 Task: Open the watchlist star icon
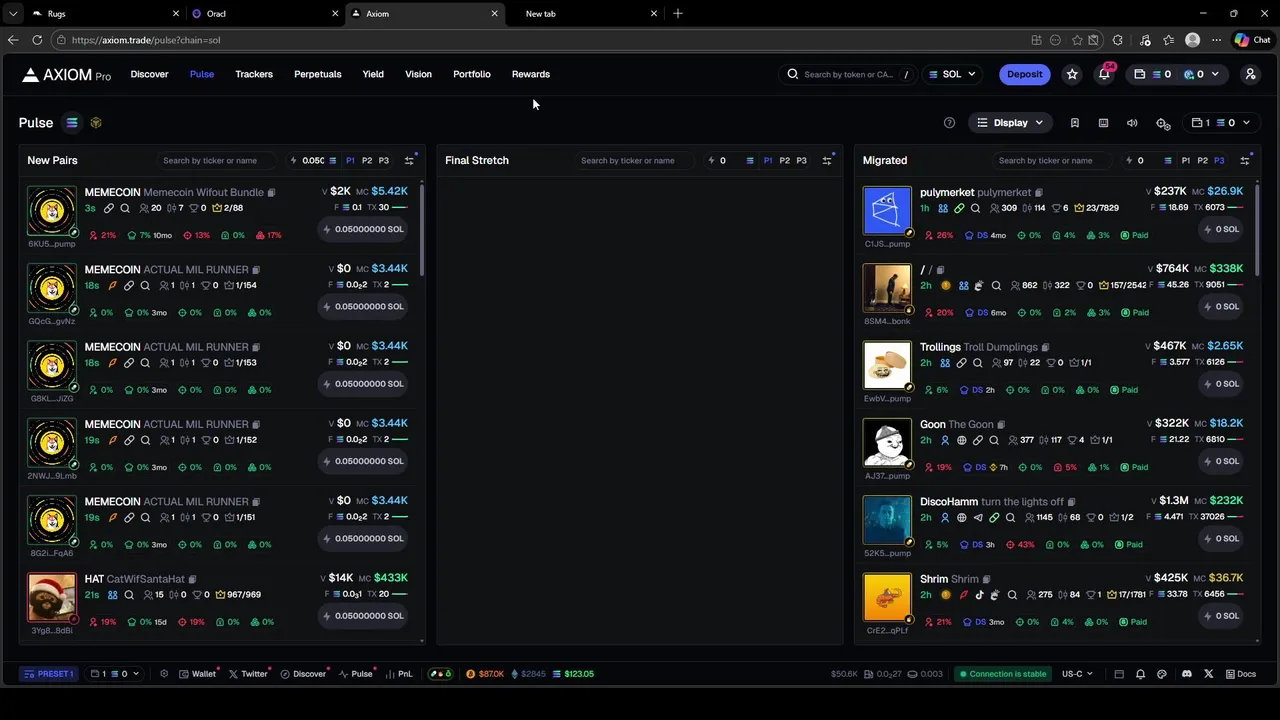click(x=1072, y=74)
